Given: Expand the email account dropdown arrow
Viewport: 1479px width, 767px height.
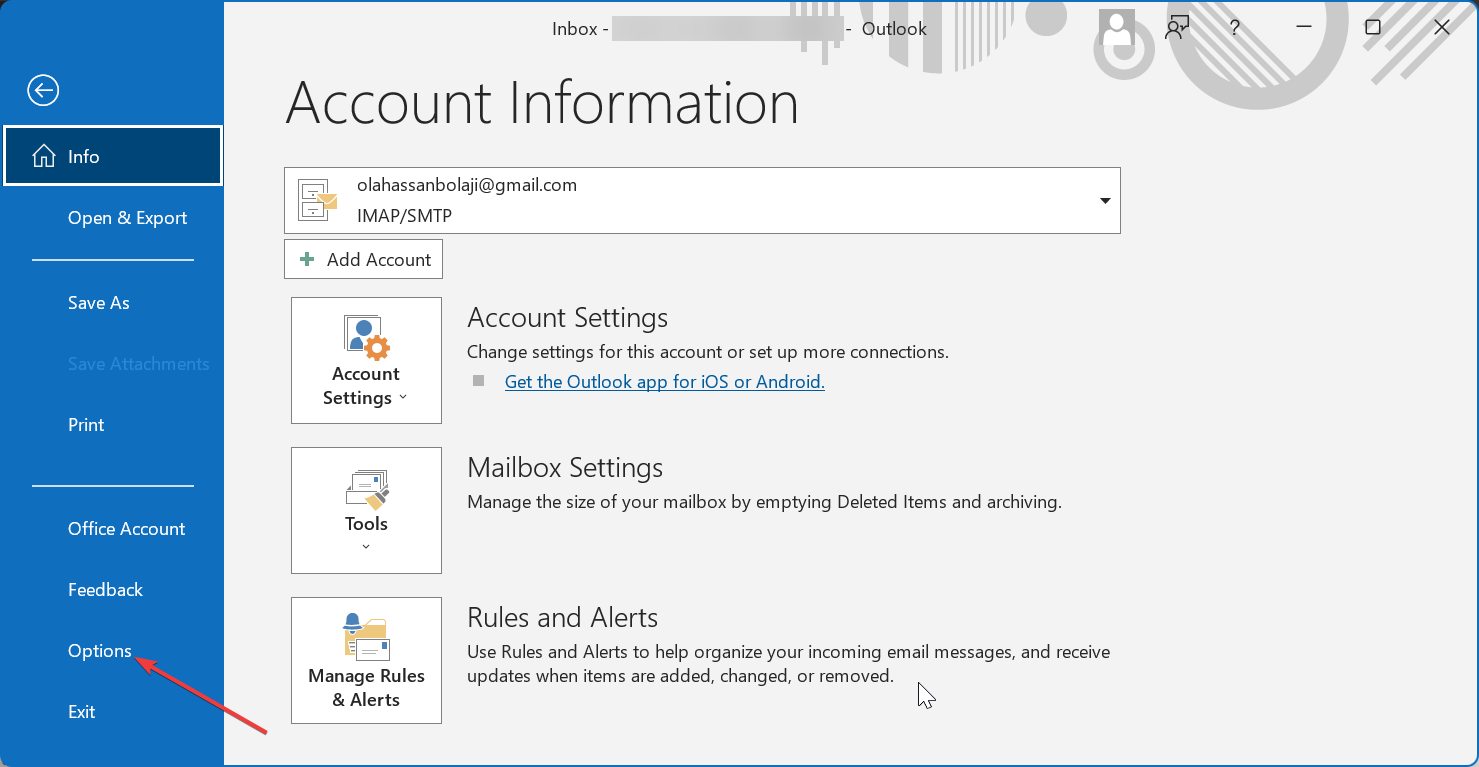Looking at the screenshot, I should [x=1105, y=200].
